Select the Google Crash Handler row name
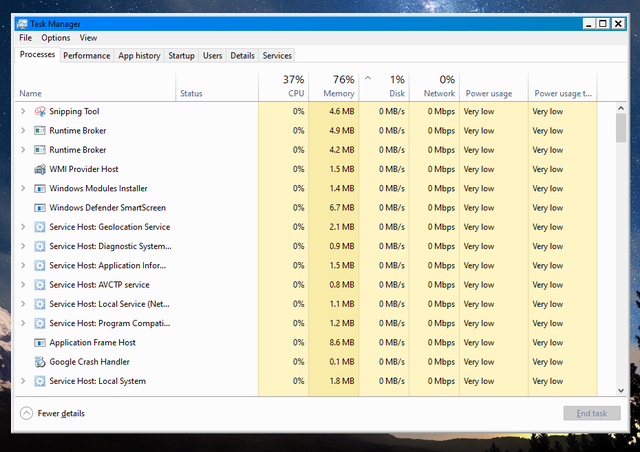This screenshot has height=452, width=640. click(x=89, y=362)
